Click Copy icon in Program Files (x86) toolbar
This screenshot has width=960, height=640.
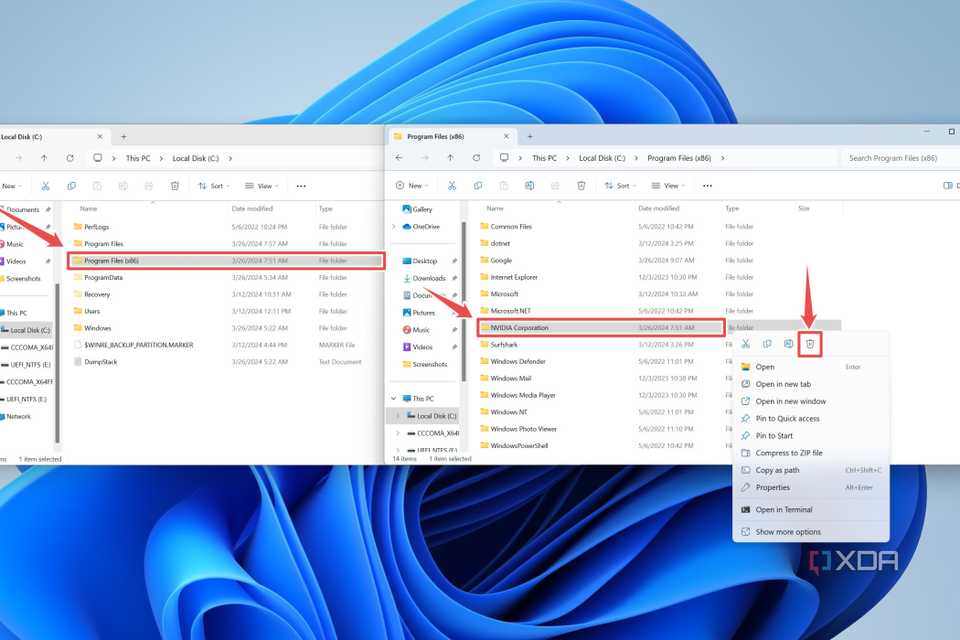pyautogui.click(x=478, y=186)
